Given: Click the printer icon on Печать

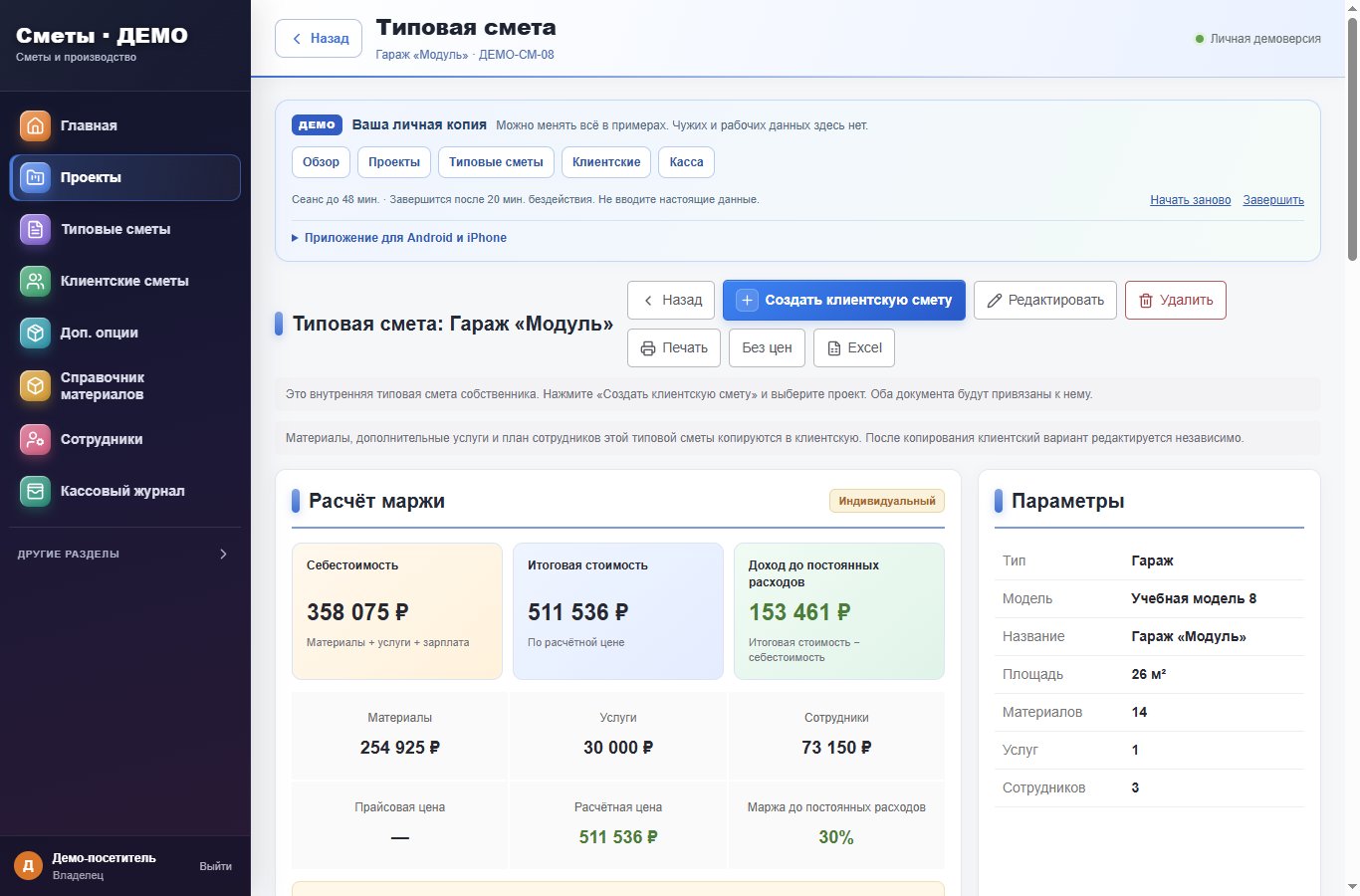Looking at the screenshot, I should [648, 347].
